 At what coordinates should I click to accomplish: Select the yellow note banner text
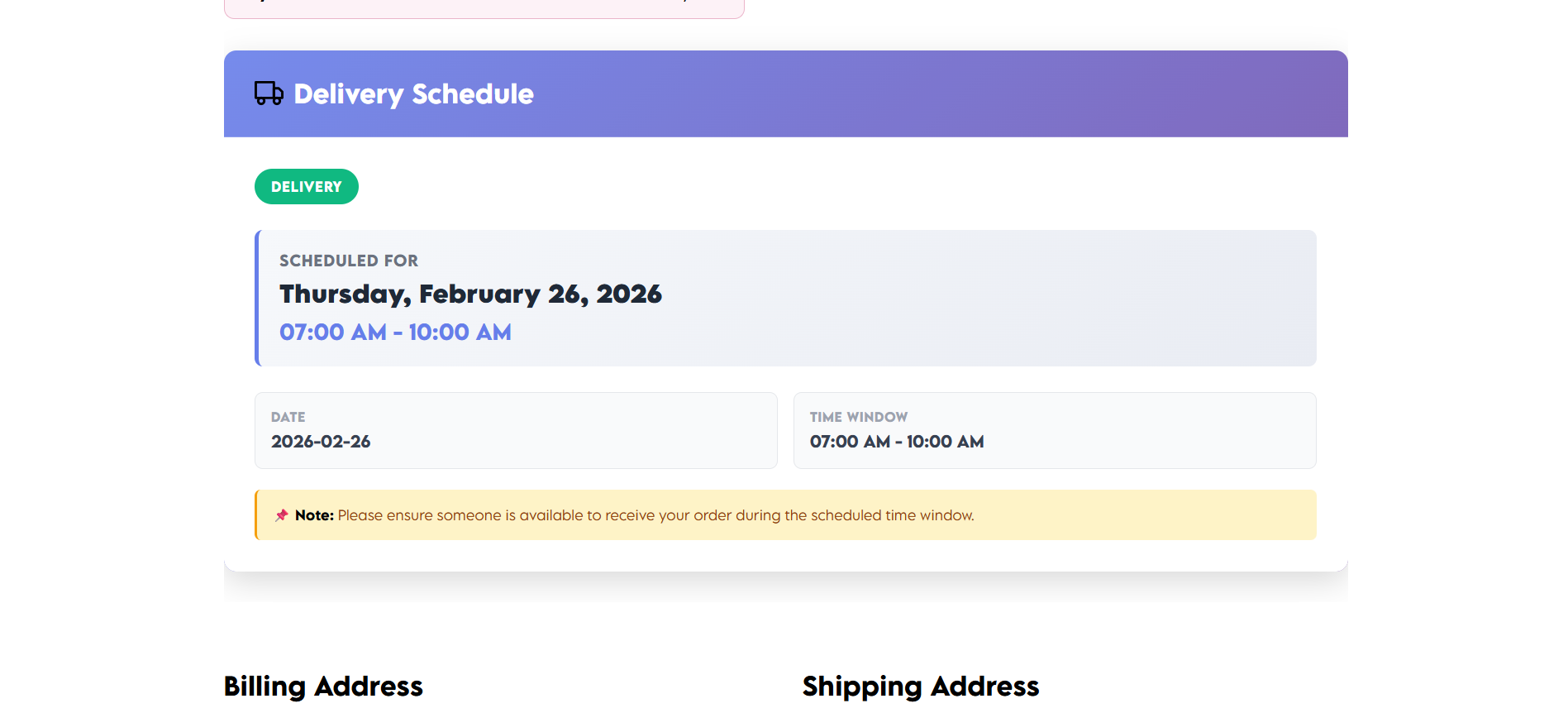pyautogui.click(x=653, y=514)
